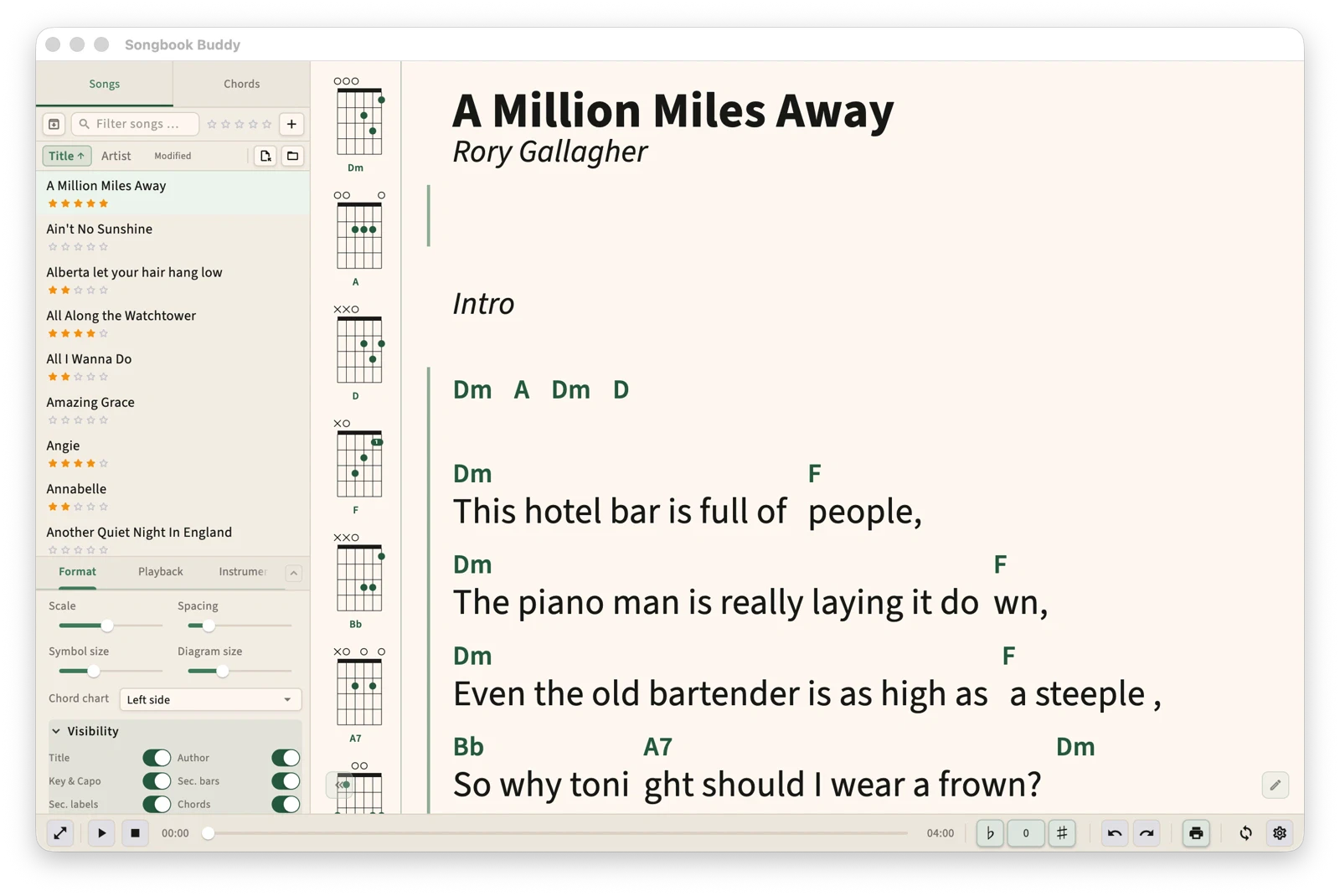The image size is (1340, 896).
Task: Click the undo arrow icon
Action: pyautogui.click(x=1115, y=833)
